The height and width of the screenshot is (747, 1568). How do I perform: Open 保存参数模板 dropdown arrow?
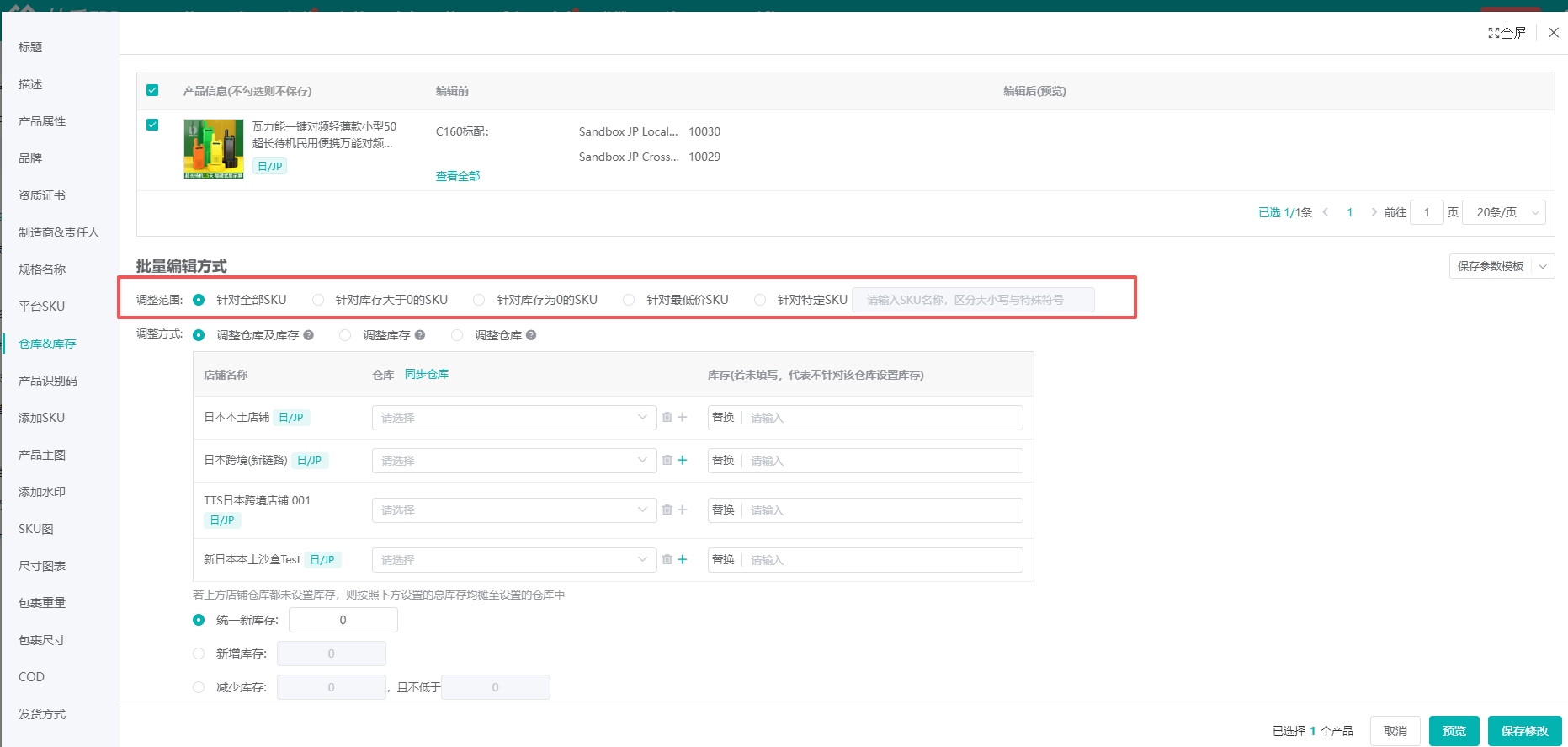[1543, 266]
